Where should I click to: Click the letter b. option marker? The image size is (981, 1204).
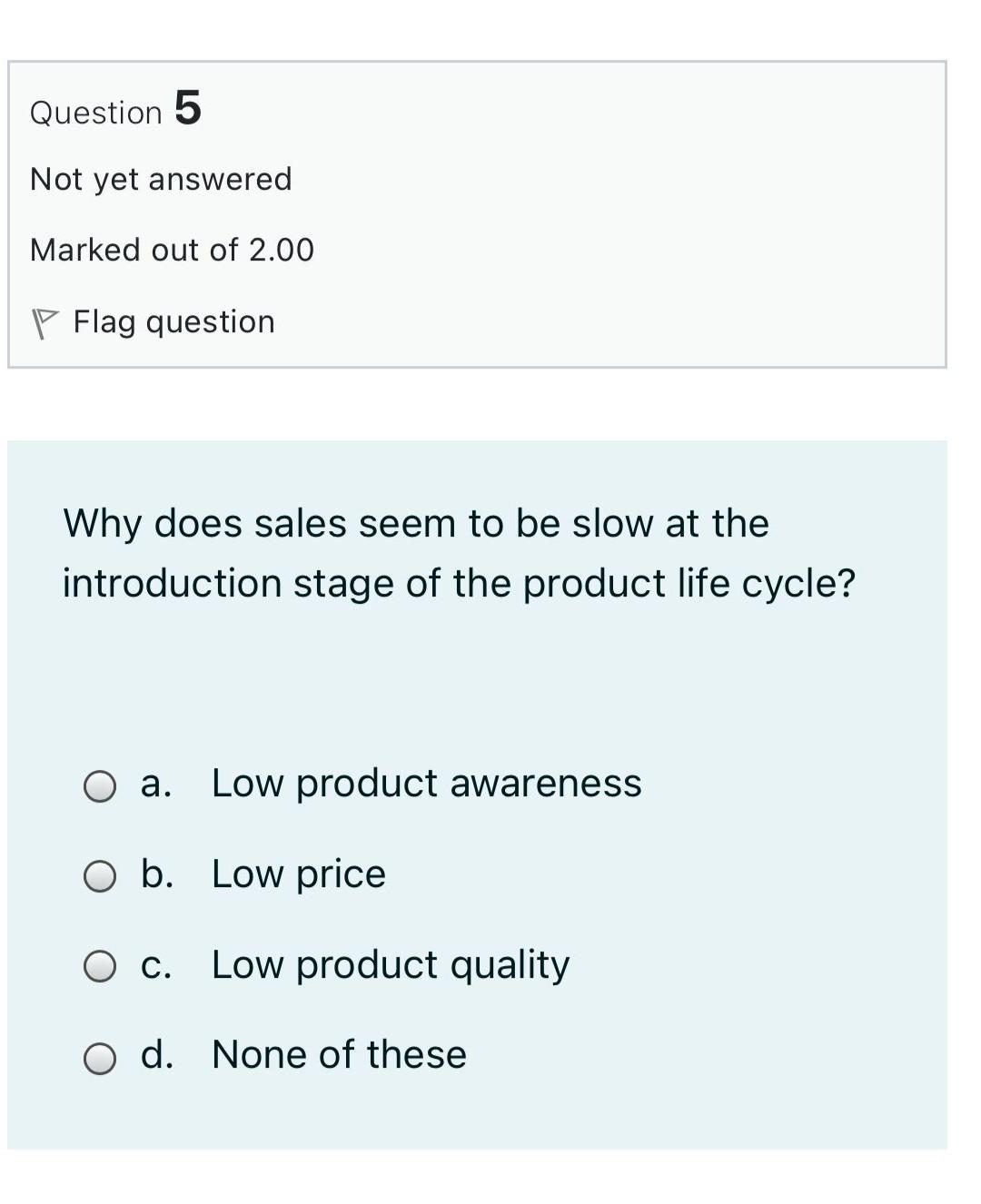[x=157, y=873]
